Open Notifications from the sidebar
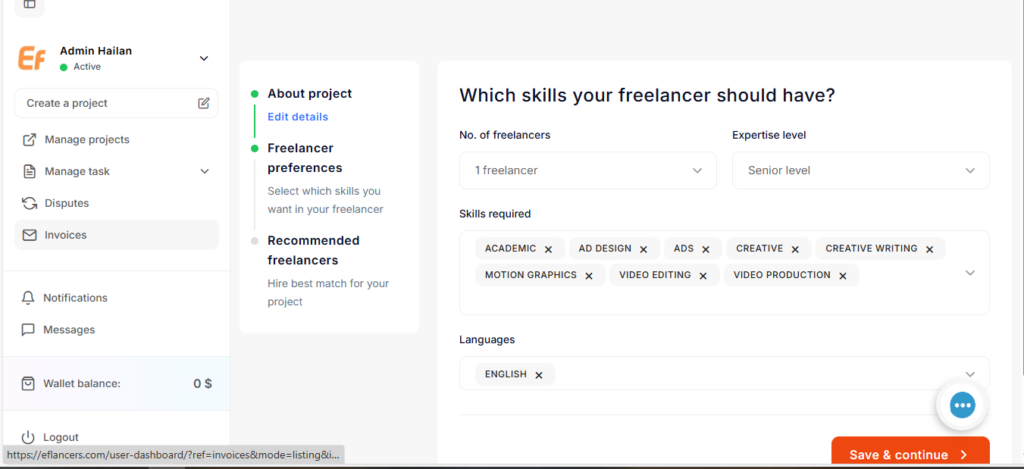 tap(75, 298)
